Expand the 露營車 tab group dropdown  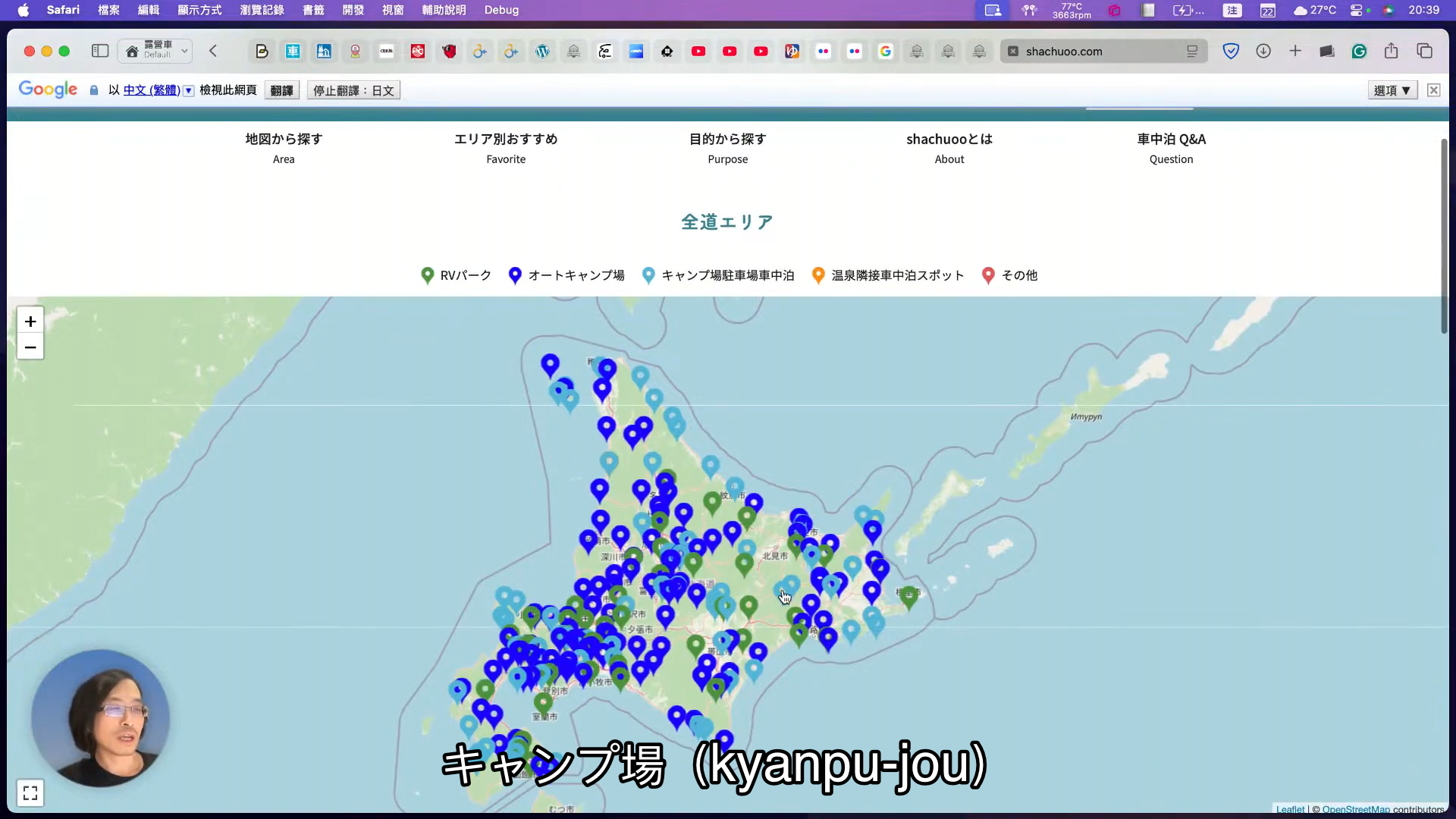[x=184, y=51]
